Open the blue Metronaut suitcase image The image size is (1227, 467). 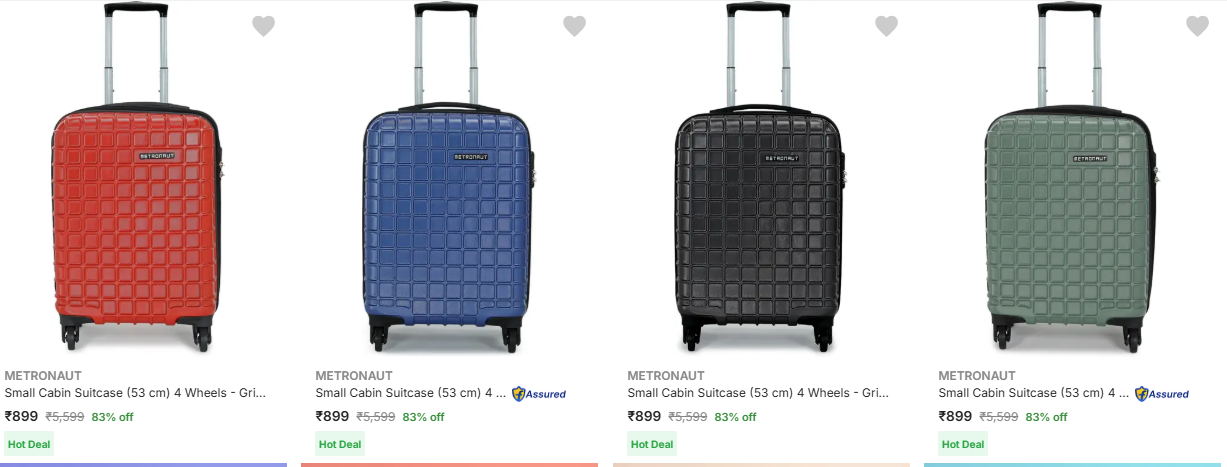[x=446, y=180]
